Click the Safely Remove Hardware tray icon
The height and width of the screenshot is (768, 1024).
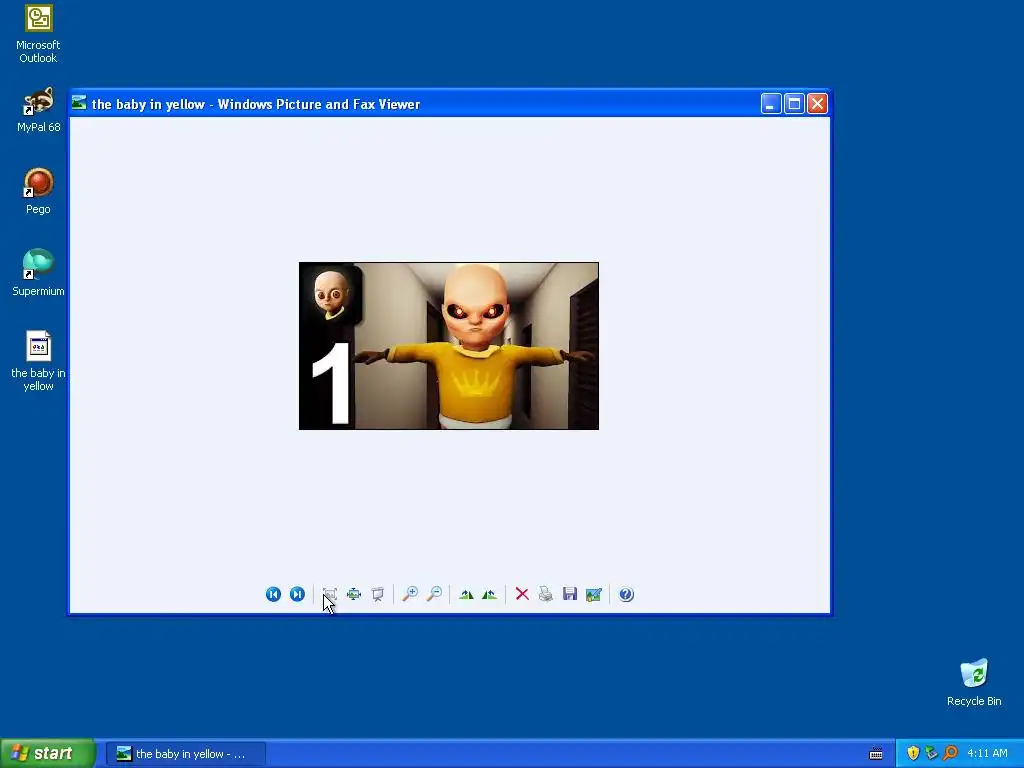click(931, 754)
